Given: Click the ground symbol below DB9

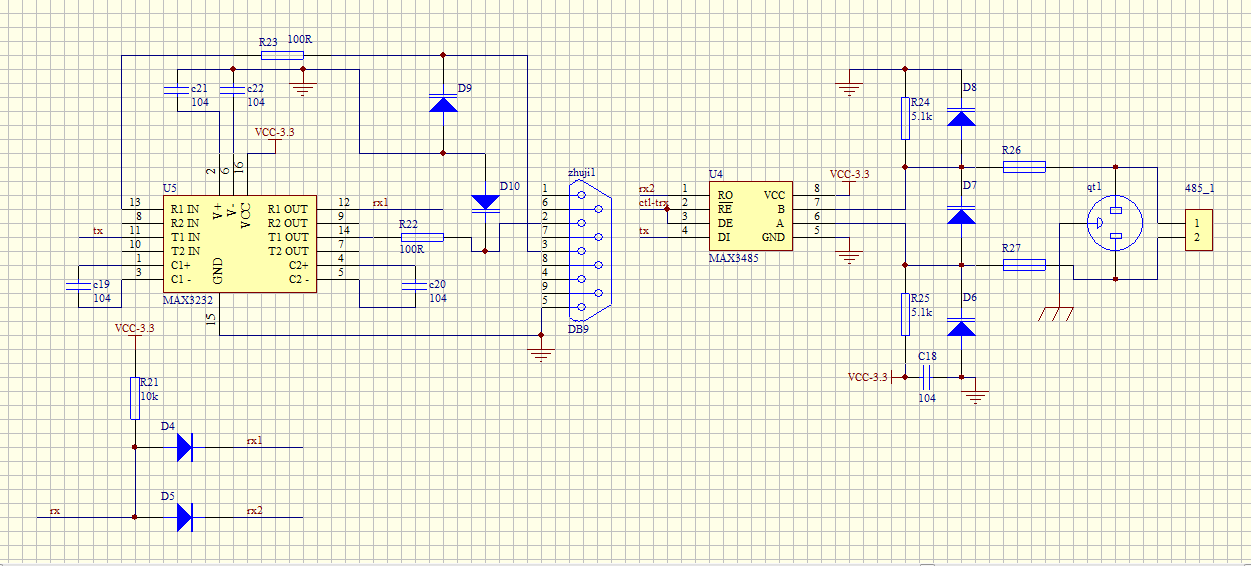Looking at the screenshot, I should point(541,354).
